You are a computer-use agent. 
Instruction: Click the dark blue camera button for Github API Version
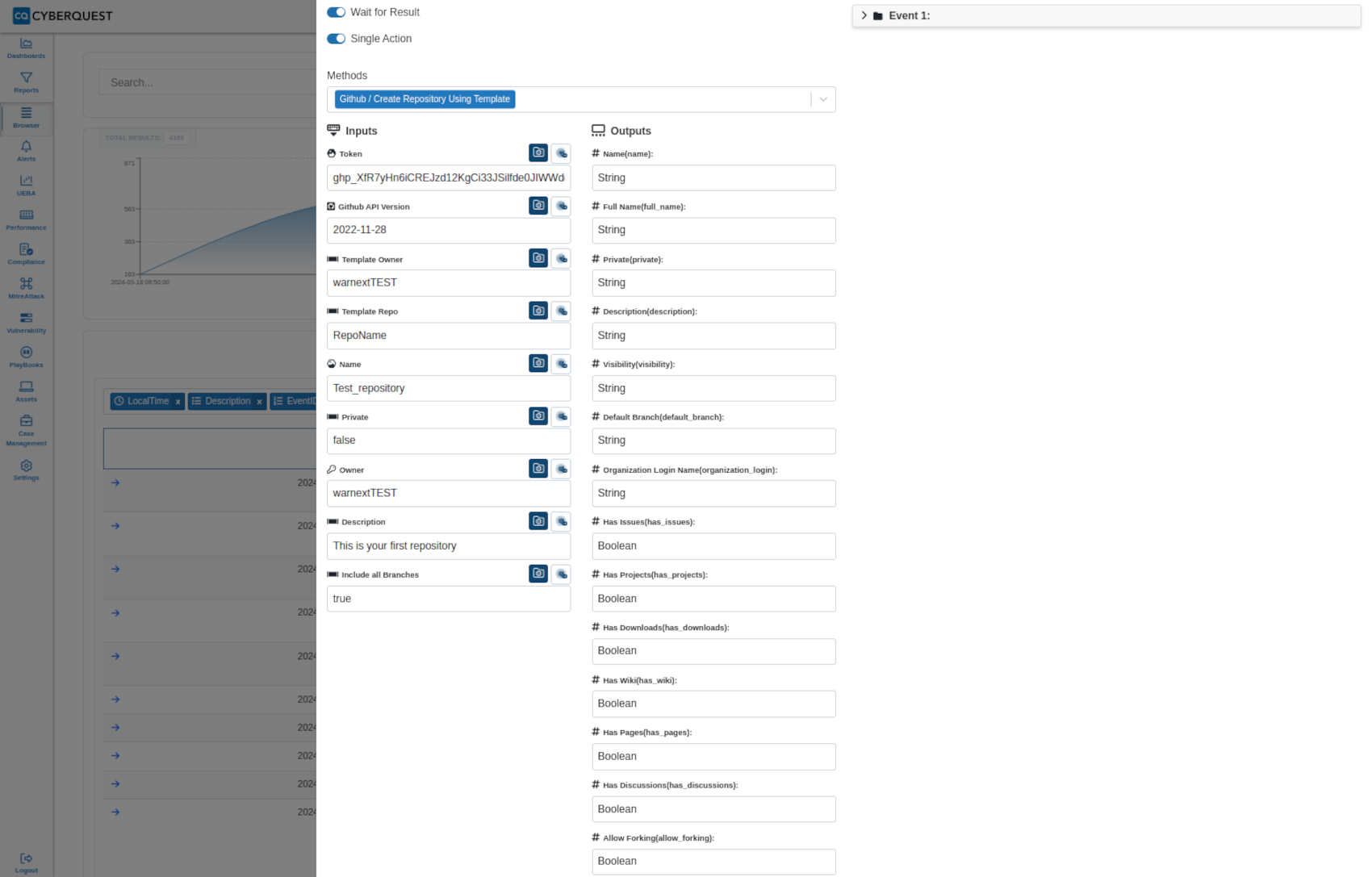click(x=538, y=206)
